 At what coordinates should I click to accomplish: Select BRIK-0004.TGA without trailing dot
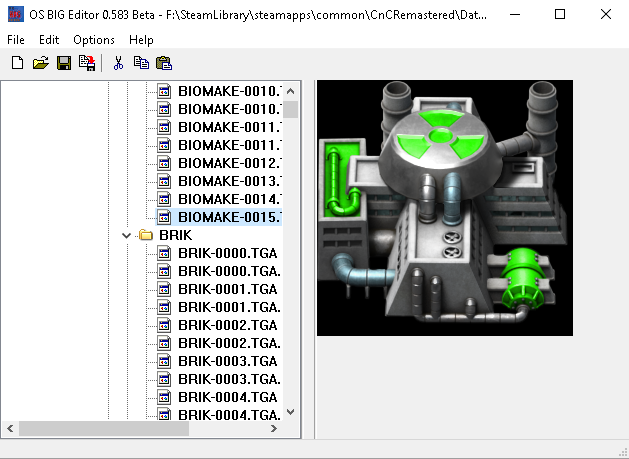(227, 397)
